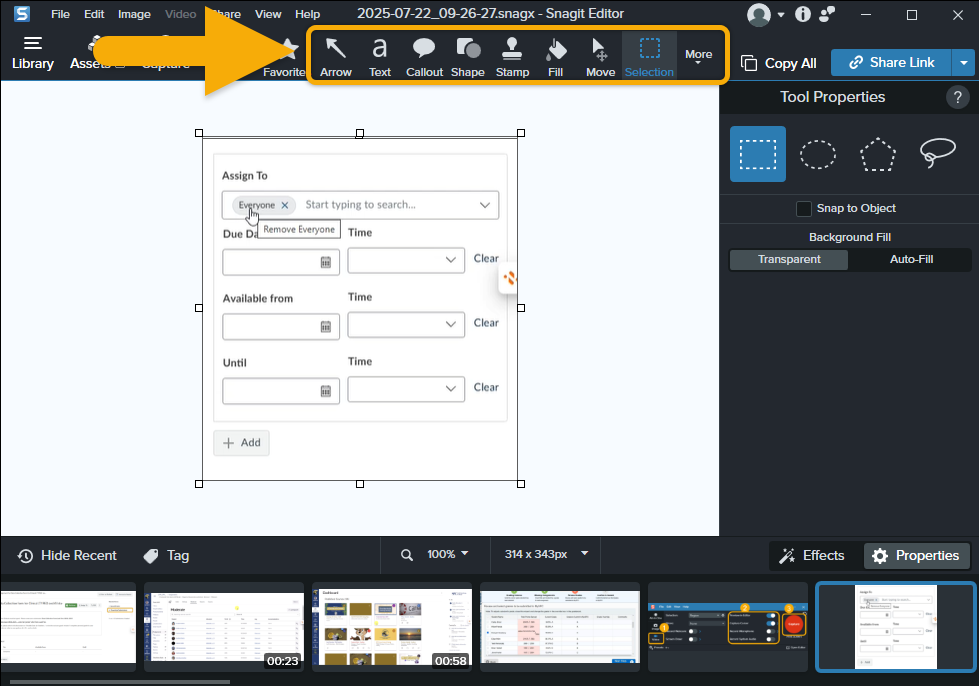
Task: Set Background Fill to Auto-Fill
Action: tap(911, 259)
